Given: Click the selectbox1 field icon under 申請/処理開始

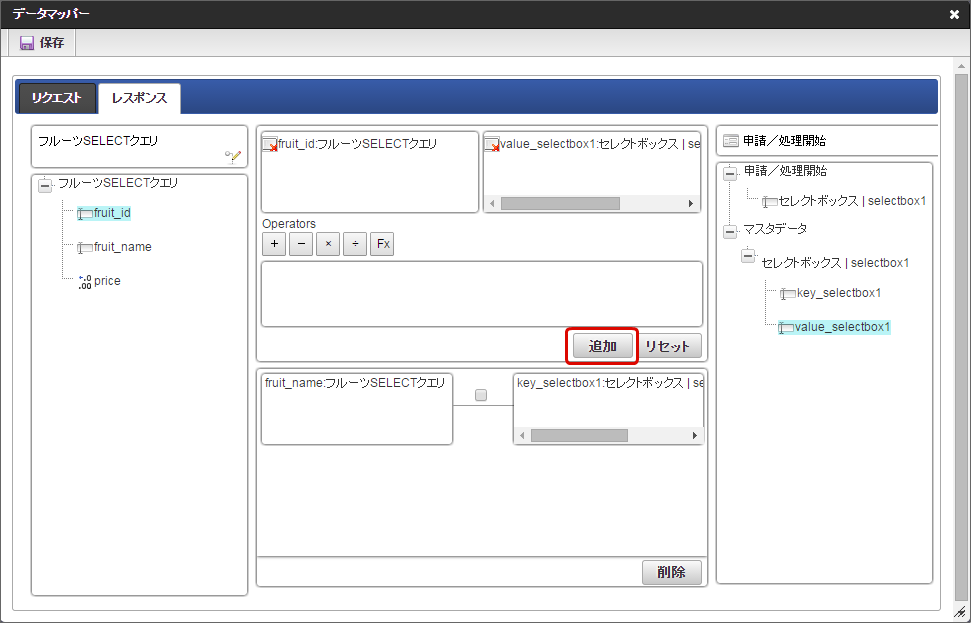Looking at the screenshot, I should coord(770,202).
